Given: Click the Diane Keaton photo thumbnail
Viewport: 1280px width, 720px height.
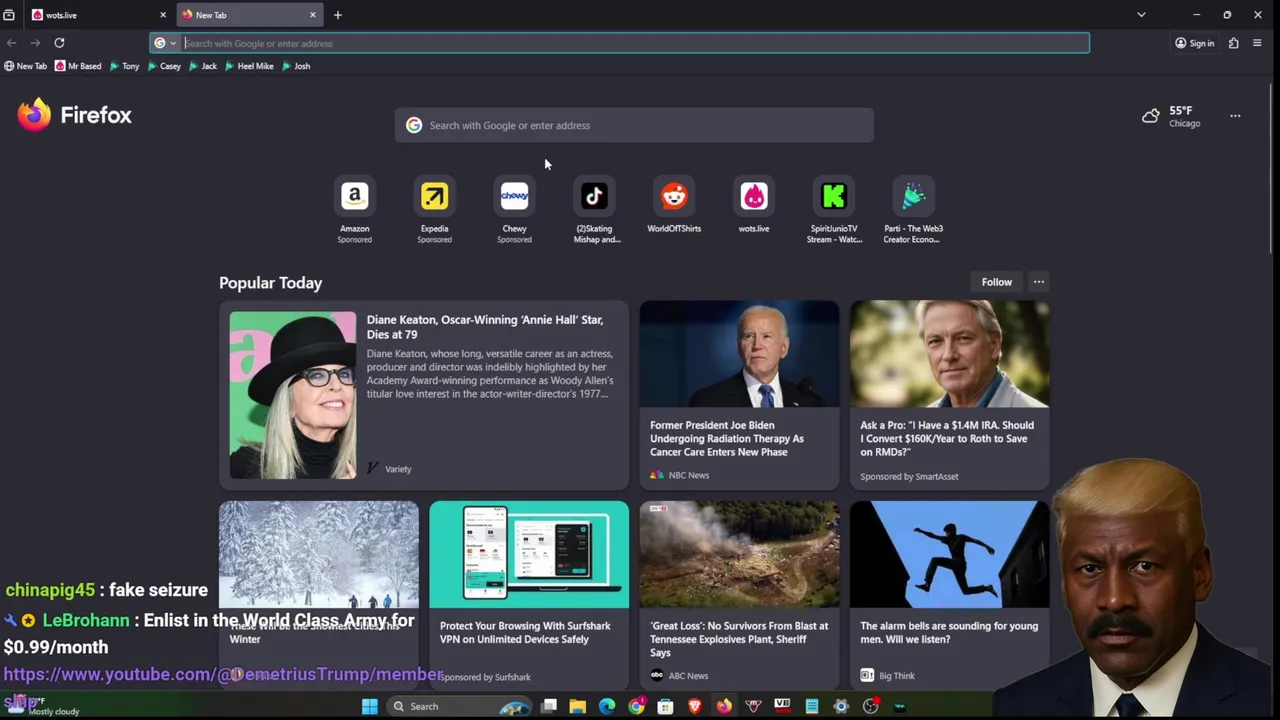Looking at the screenshot, I should click(x=292, y=395).
